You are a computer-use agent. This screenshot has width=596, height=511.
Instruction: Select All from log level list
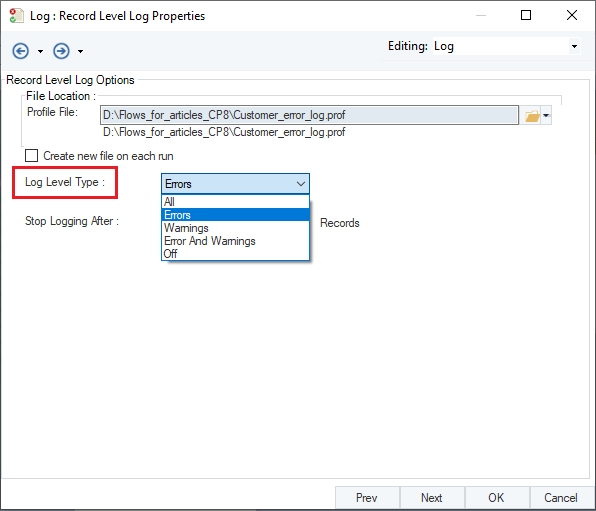click(x=235, y=202)
